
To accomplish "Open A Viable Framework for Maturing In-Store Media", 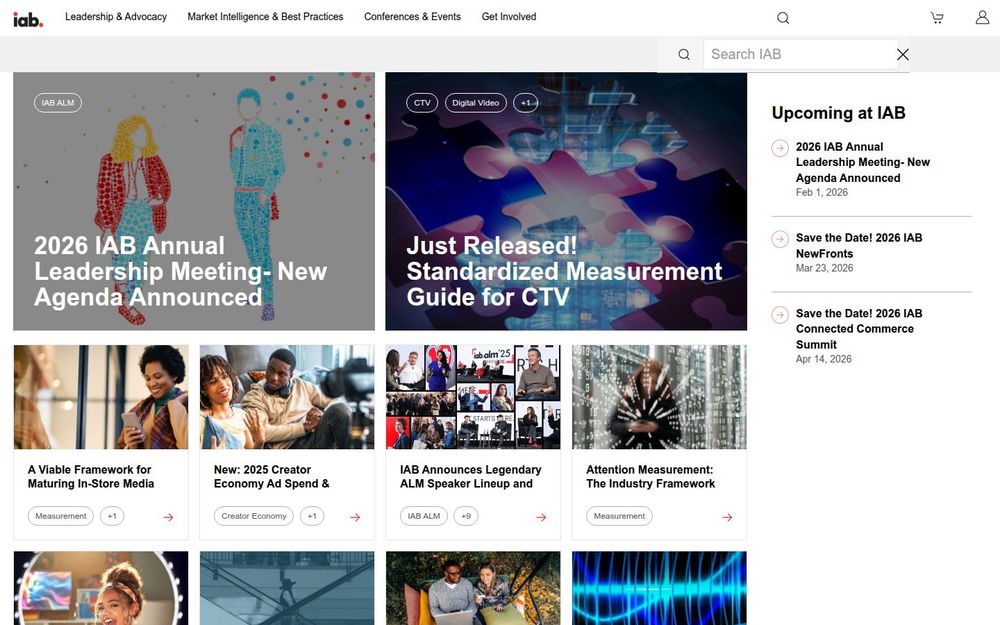I will coord(91,476).
